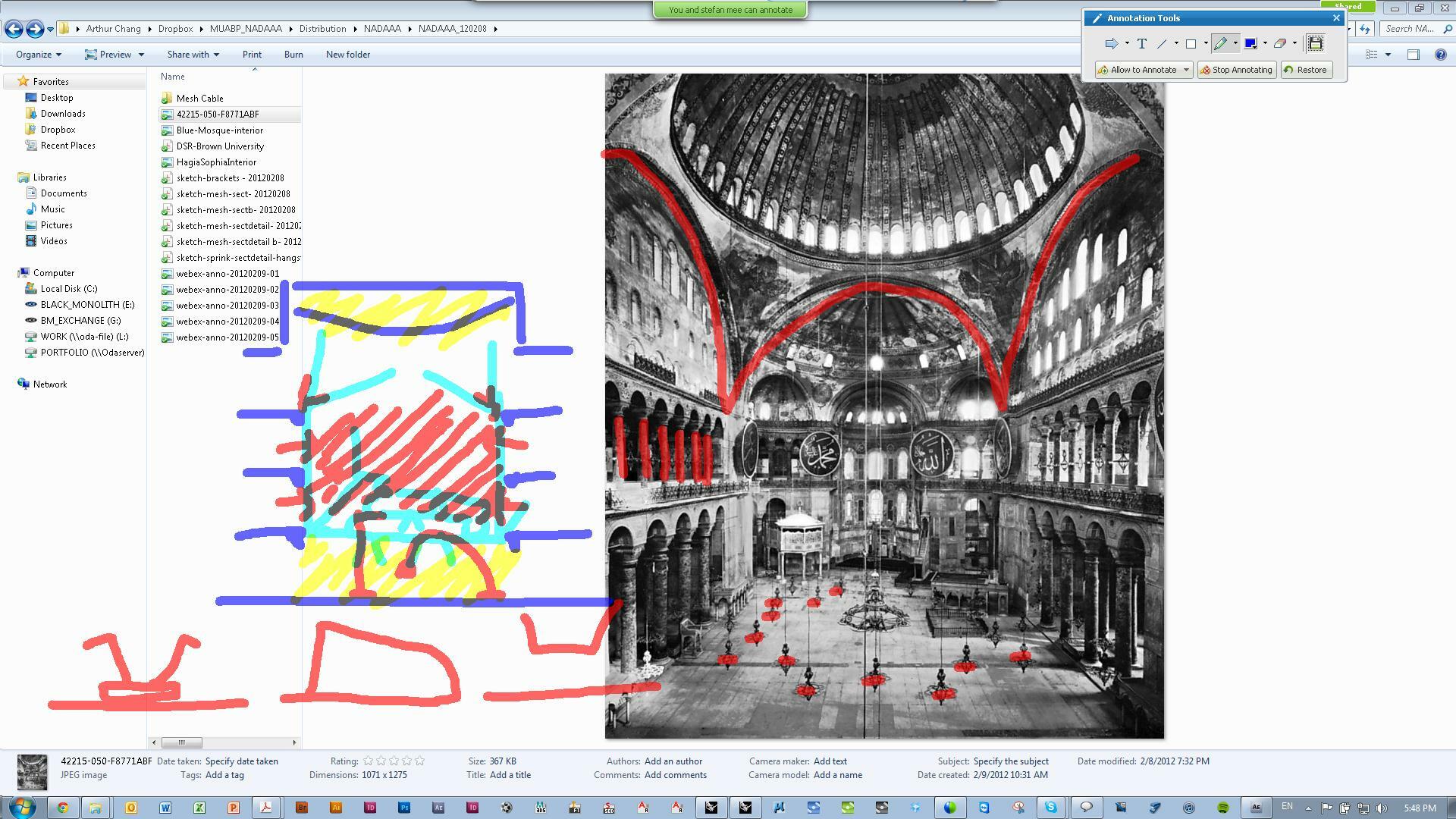Viewport: 1456px width, 819px height.
Task: Open Google Chrome from the taskbar
Action: (x=63, y=808)
